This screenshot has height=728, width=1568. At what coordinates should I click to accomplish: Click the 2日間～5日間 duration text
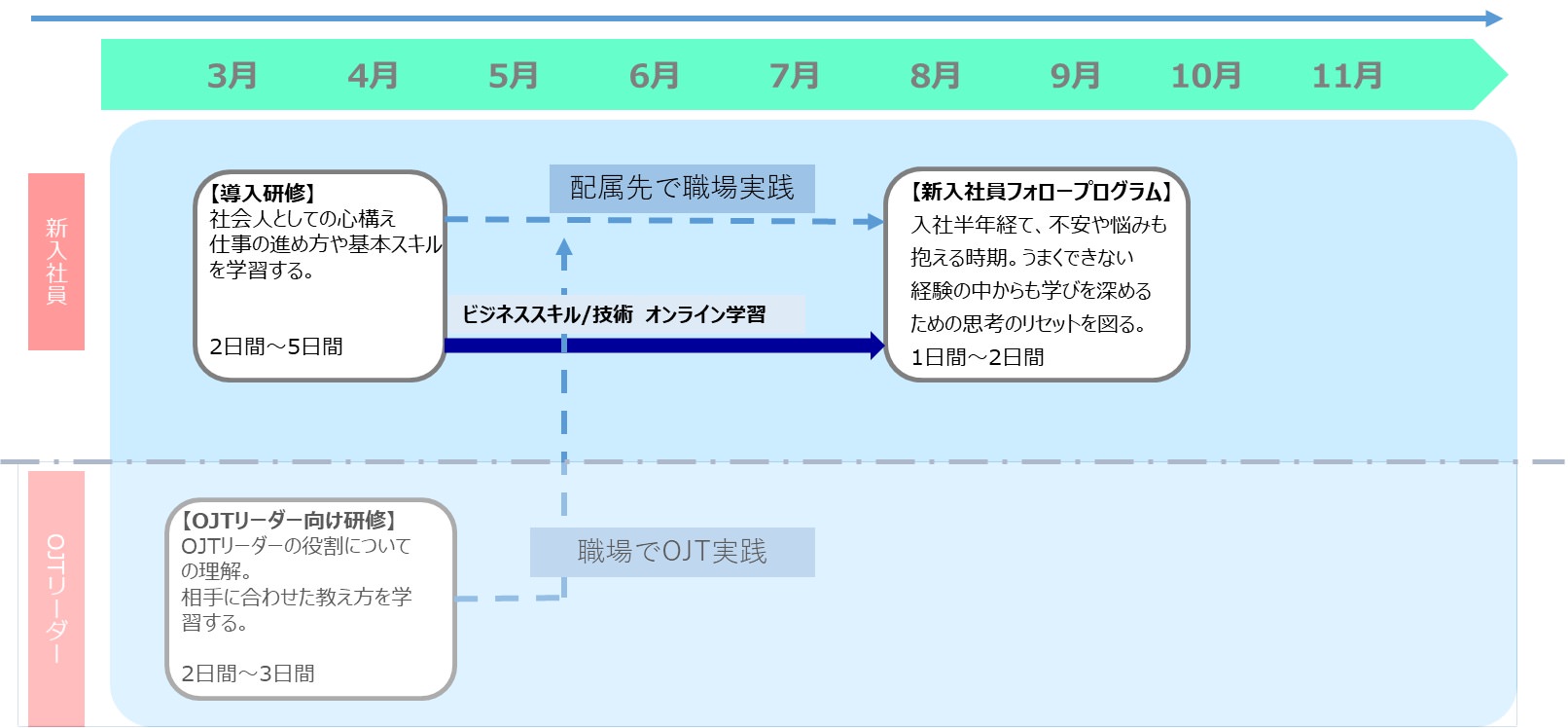(276, 346)
